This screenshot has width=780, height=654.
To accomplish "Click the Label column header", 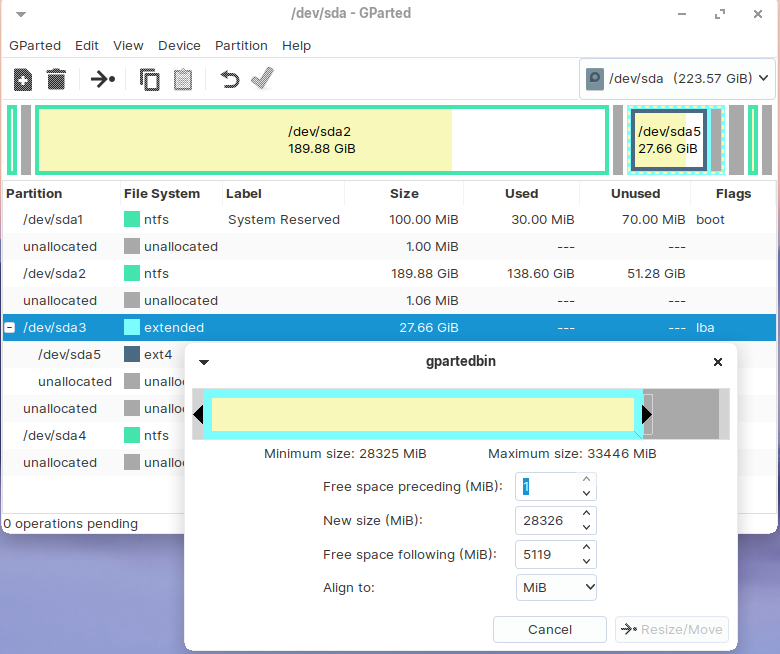I will pyautogui.click(x=283, y=193).
